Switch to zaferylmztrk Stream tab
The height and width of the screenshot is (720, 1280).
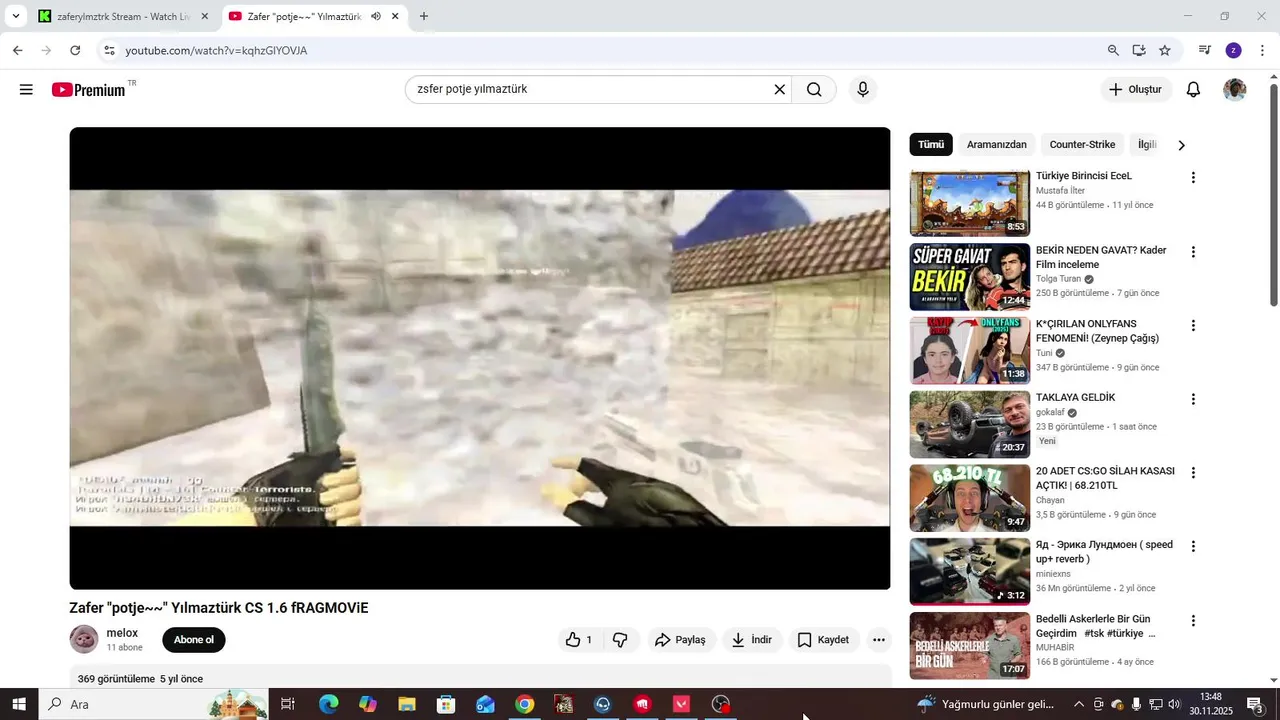pyautogui.click(x=122, y=17)
